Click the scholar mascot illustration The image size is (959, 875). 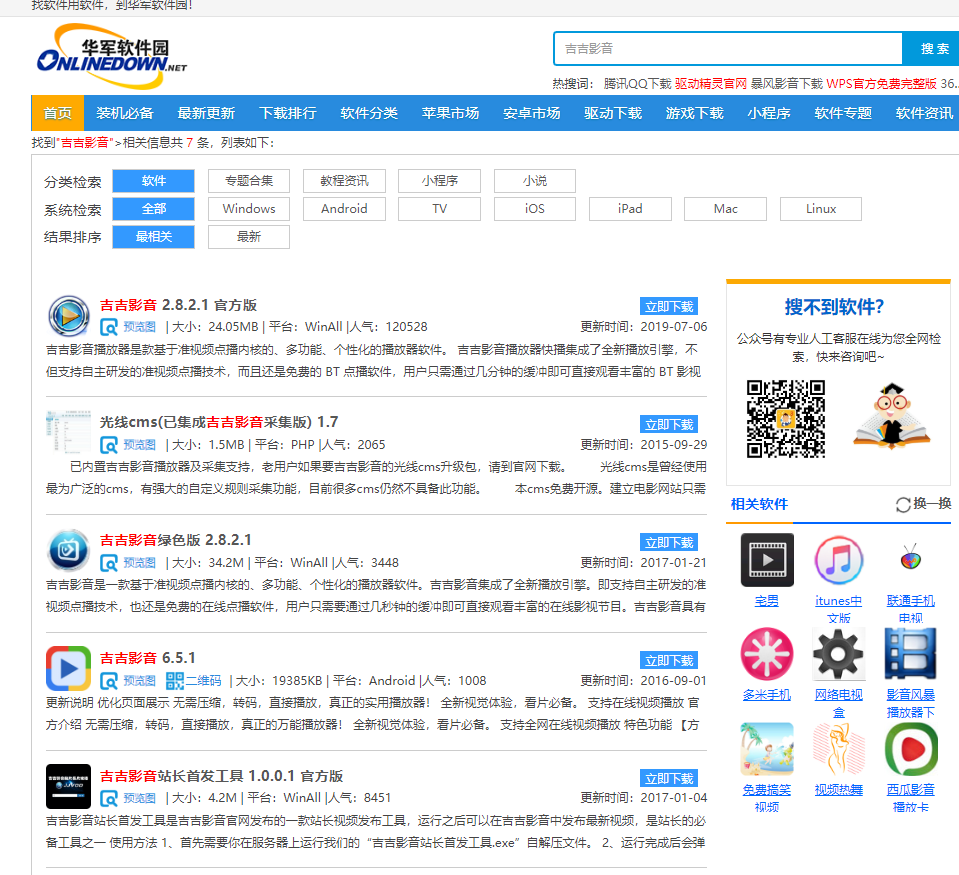pos(892,417)
